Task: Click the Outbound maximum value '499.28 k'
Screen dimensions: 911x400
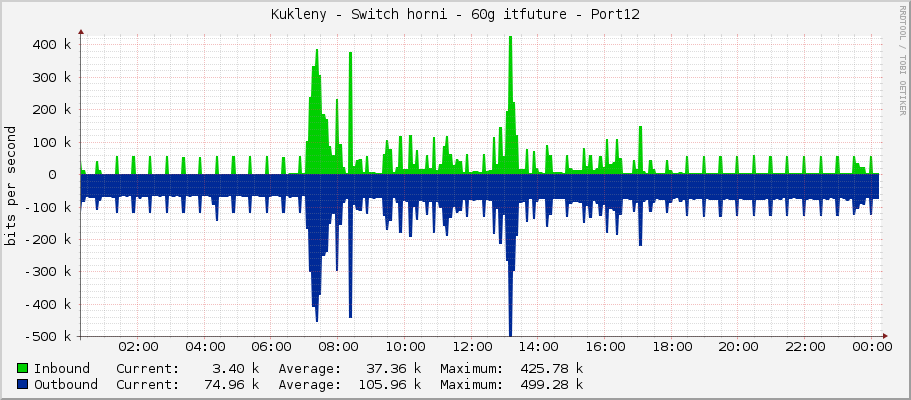Action: 551,384
